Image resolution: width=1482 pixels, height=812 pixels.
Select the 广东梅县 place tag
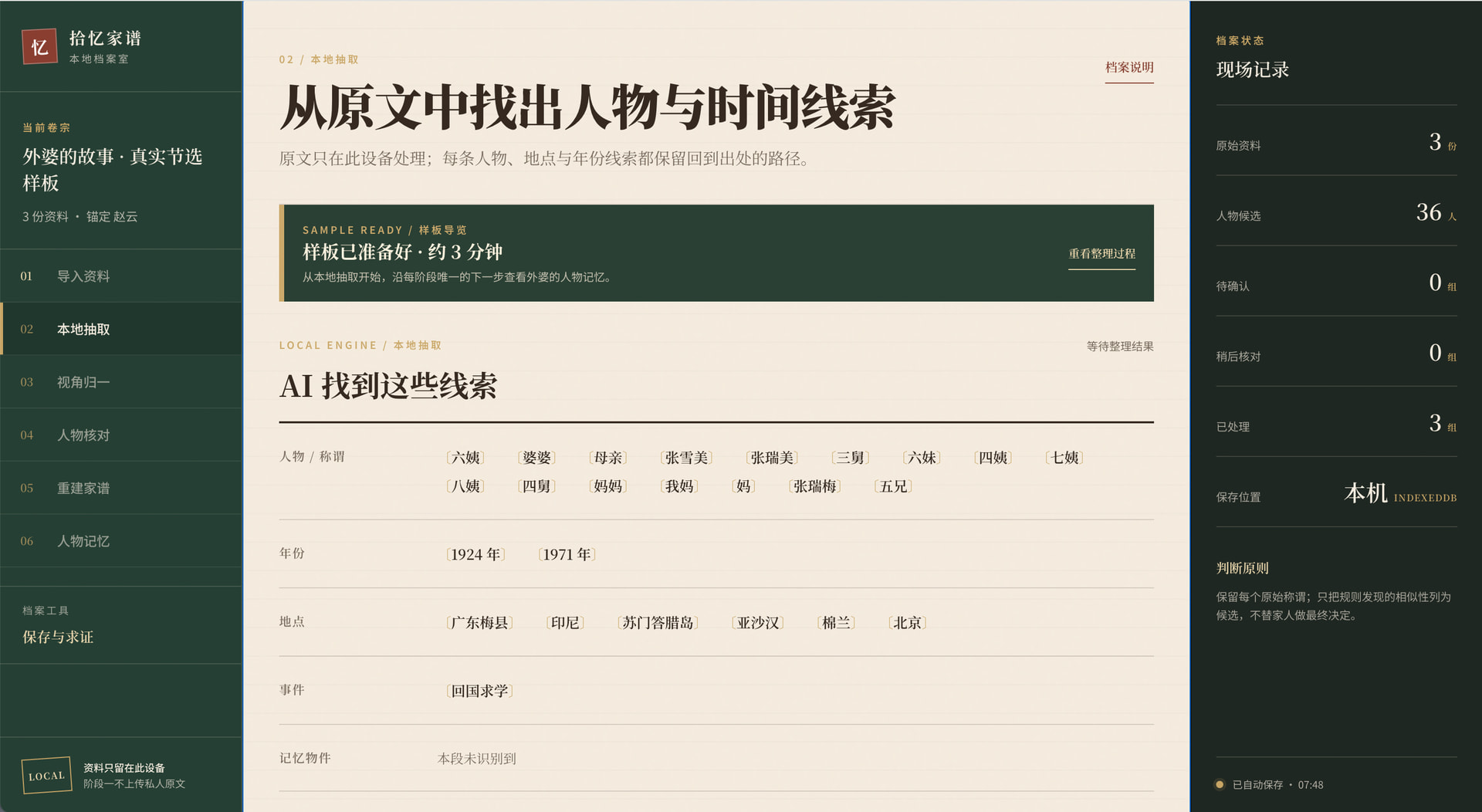[x=479, y=623]
